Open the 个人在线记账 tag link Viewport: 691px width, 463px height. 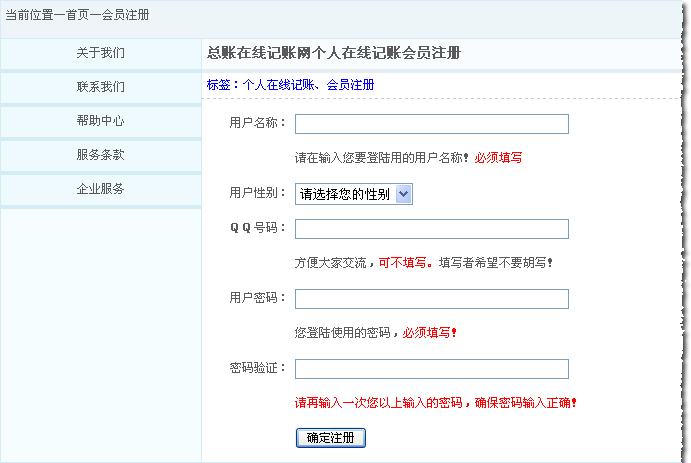tap(279, 85)
